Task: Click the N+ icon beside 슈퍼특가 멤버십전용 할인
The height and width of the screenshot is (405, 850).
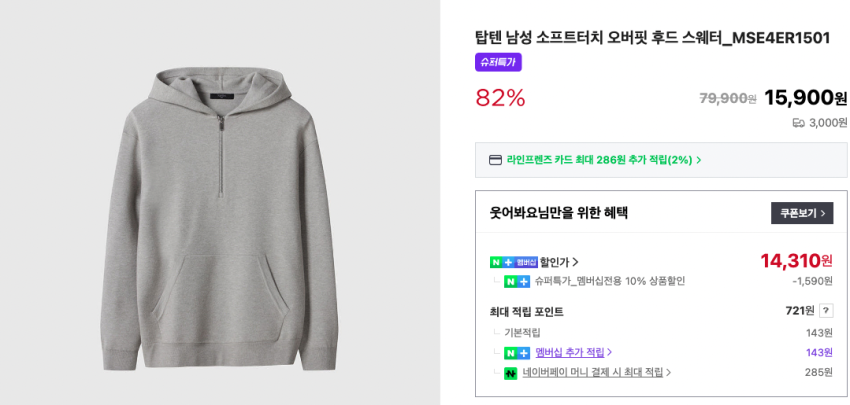Action: [516, 282]
